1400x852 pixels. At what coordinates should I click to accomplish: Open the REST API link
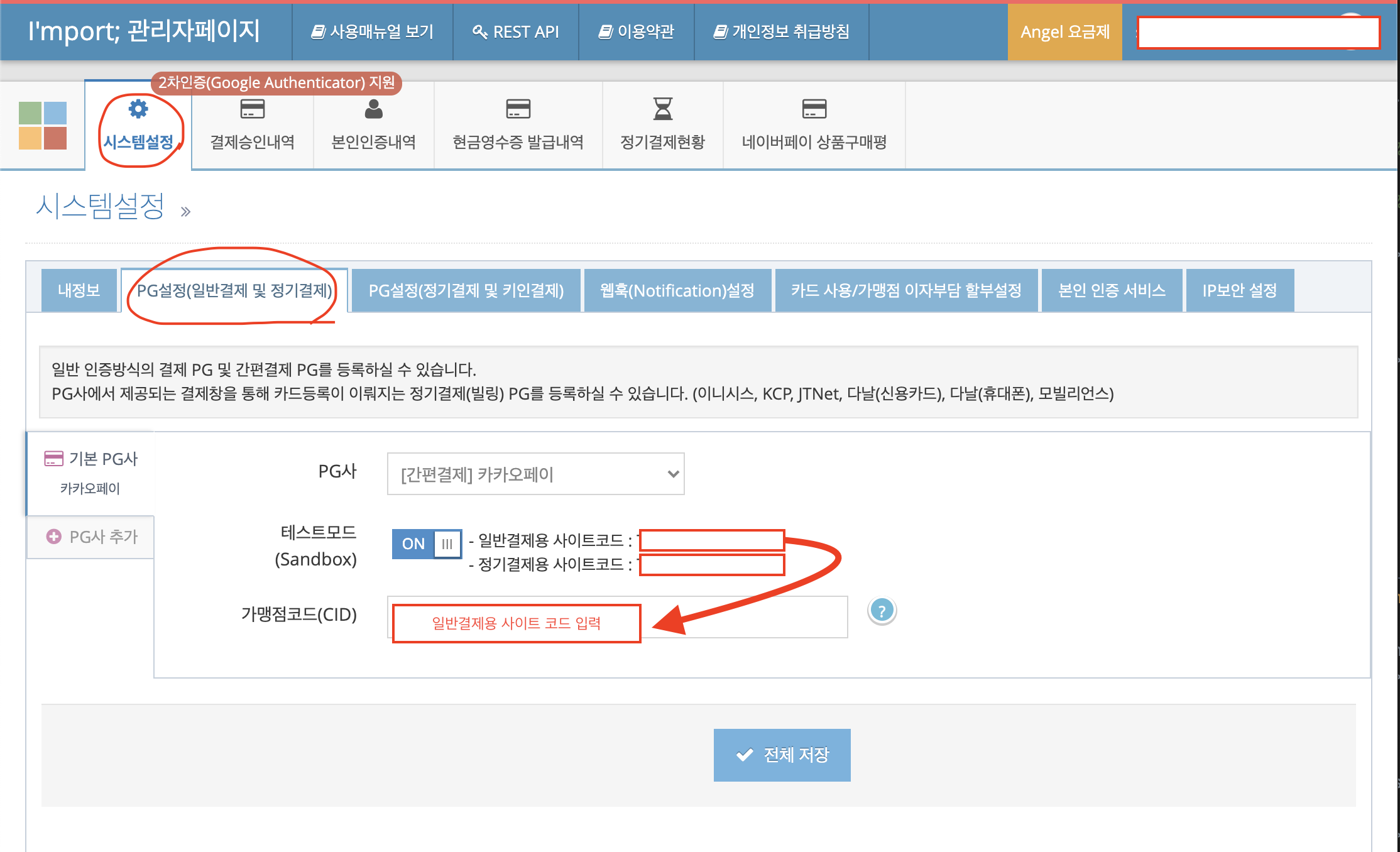515,32
